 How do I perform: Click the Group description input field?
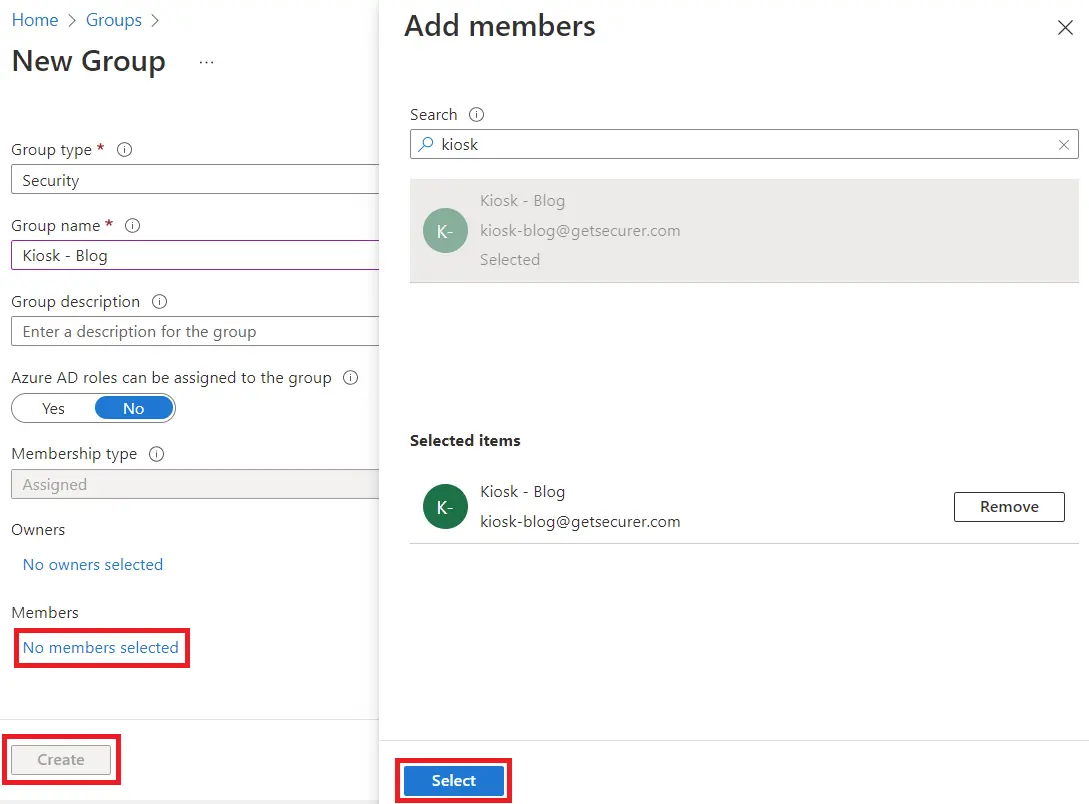coord(195,332)
